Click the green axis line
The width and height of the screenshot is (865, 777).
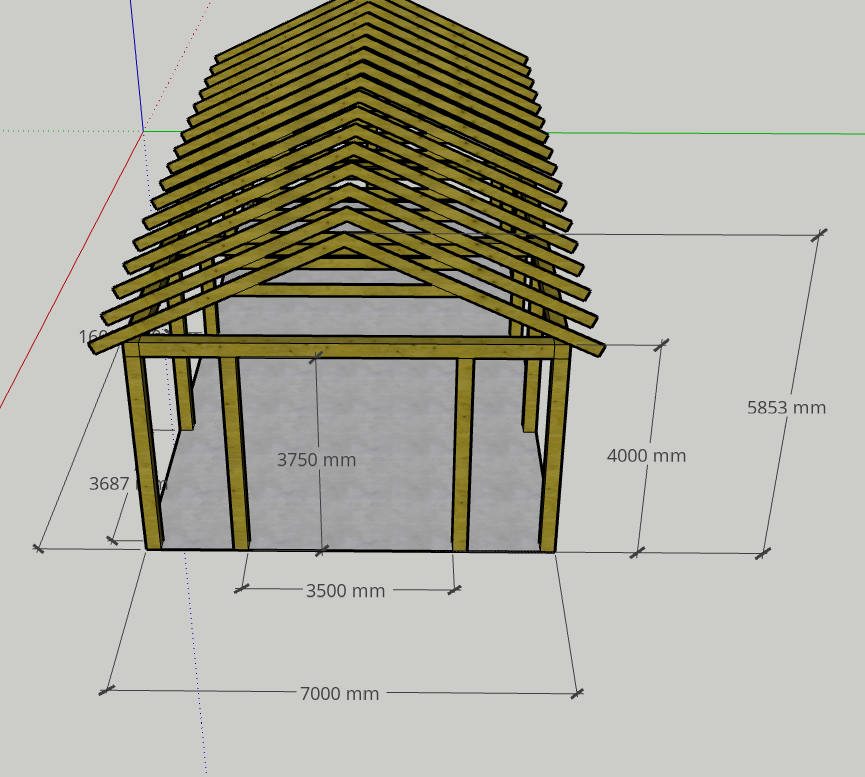(700, 133)
